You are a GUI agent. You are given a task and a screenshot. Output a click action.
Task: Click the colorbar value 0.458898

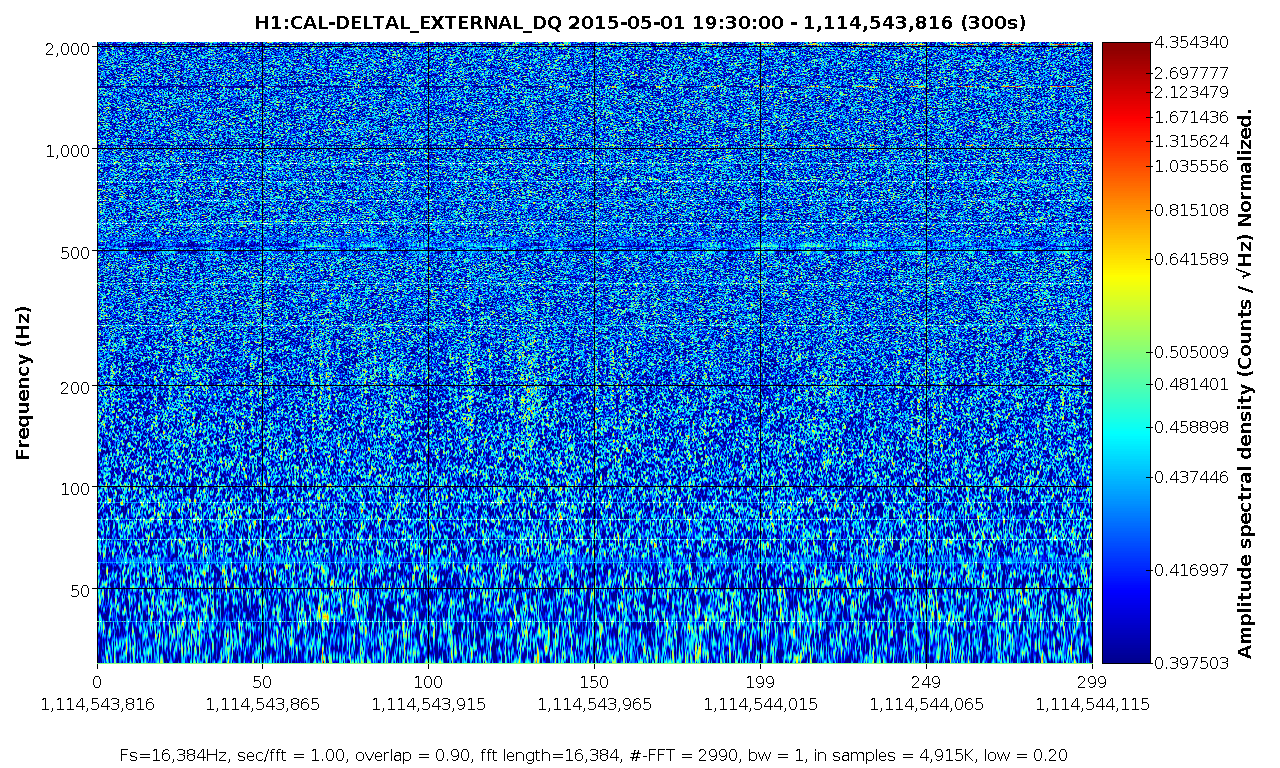[1190, 427]
